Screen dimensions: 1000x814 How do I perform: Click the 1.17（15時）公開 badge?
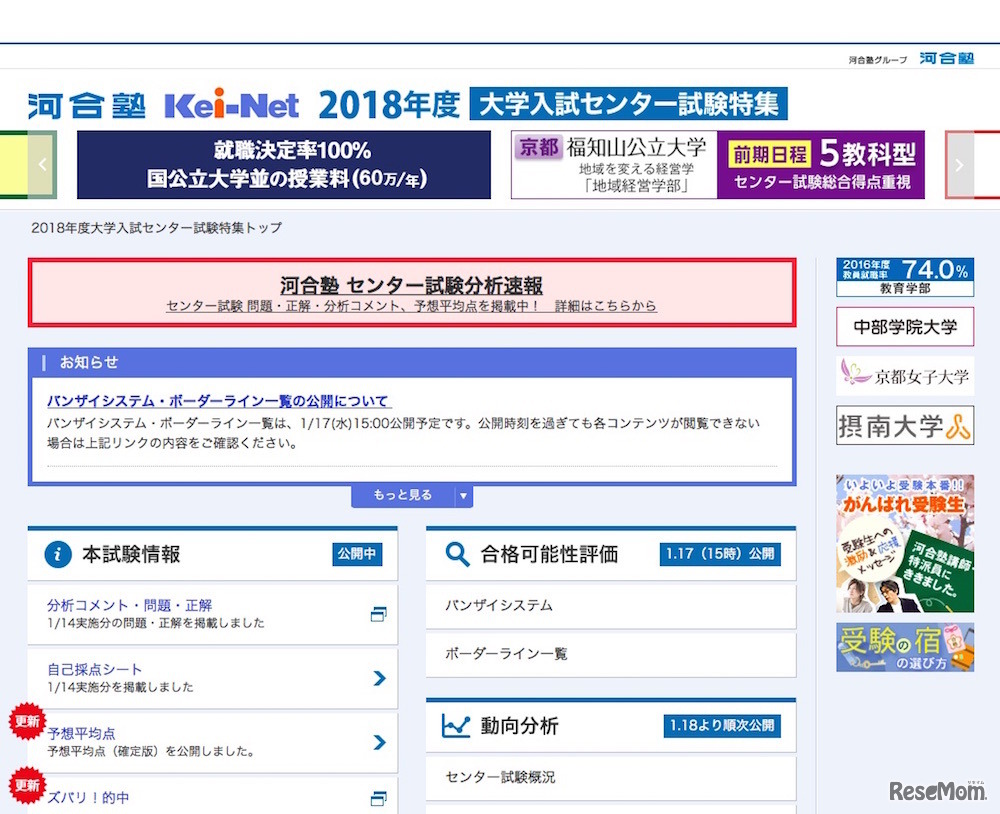[720, 554]
